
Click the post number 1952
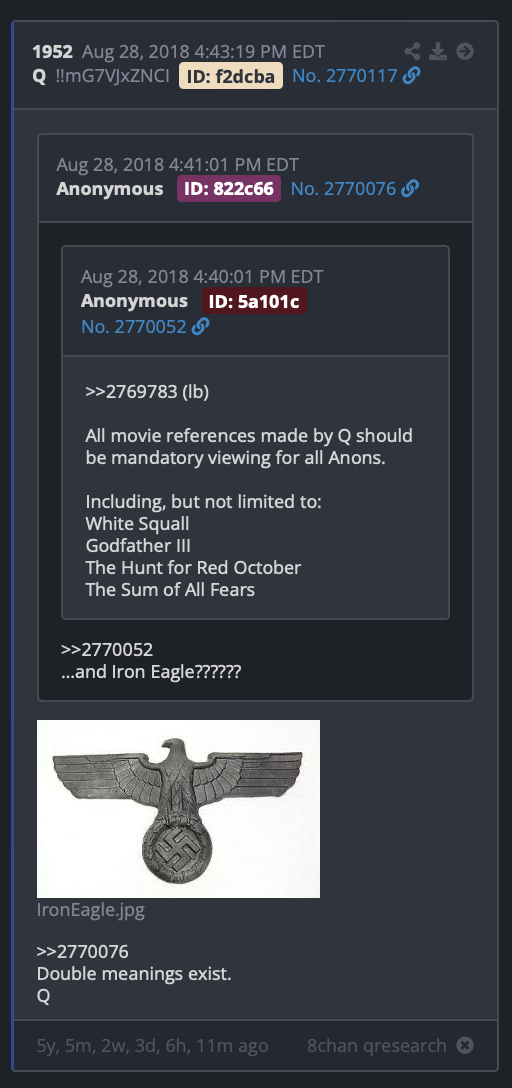click(x=53, y=51)
